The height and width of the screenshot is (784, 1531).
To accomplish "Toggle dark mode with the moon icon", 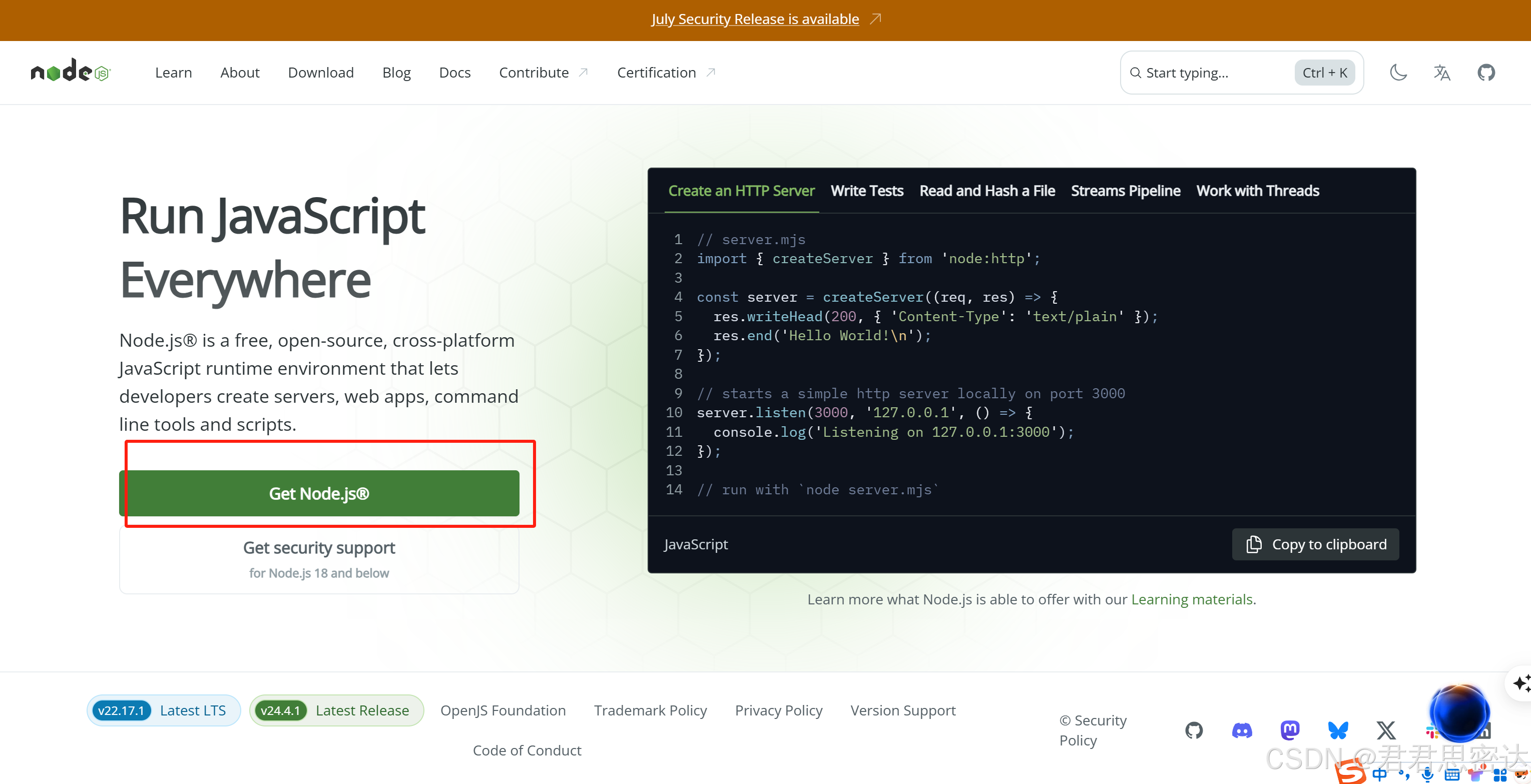I will click(1398, 73).
